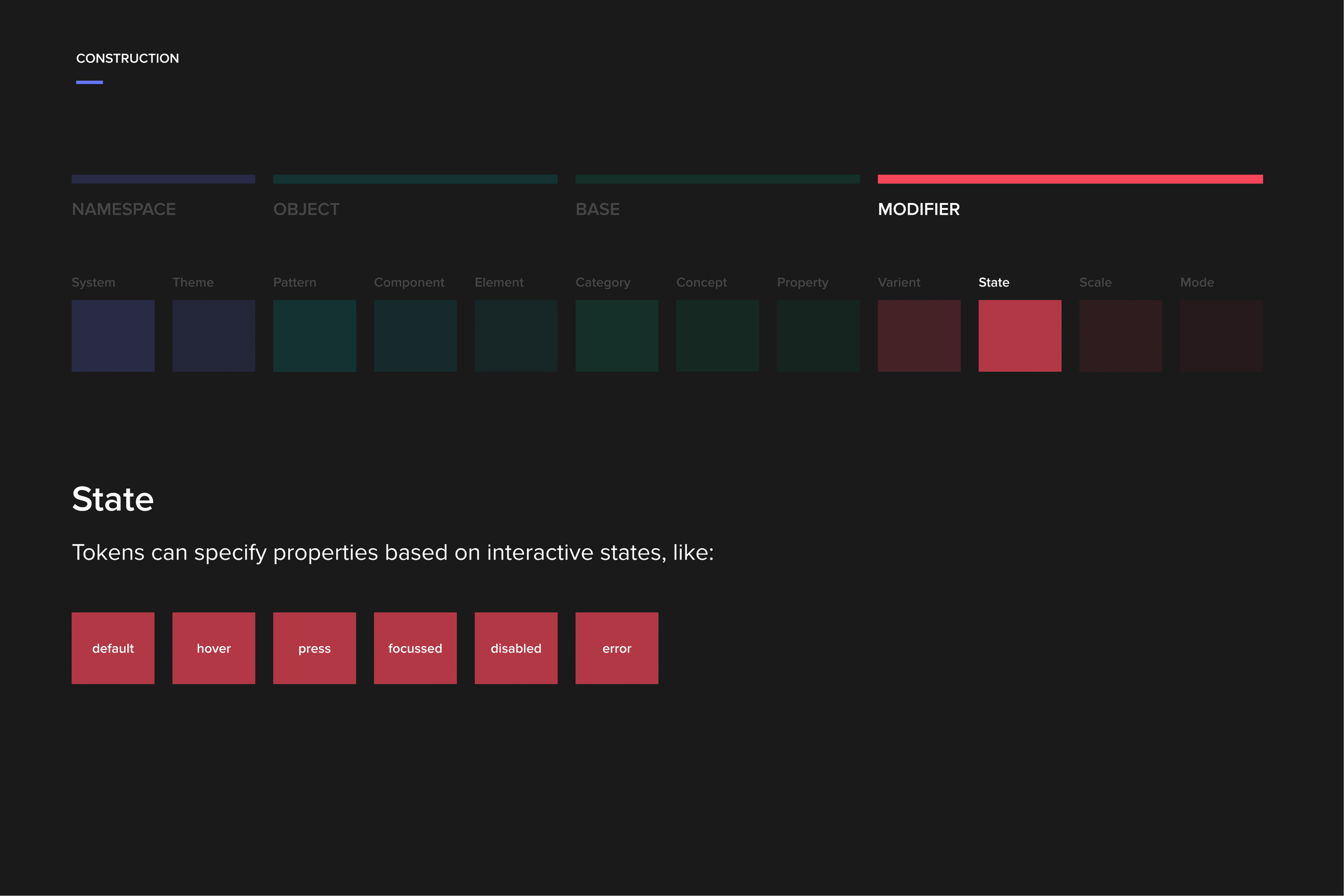Click the Scale dark red block
Image resolution: width=1344 pixels, height=896 pixels.
tap(1120, 335)
